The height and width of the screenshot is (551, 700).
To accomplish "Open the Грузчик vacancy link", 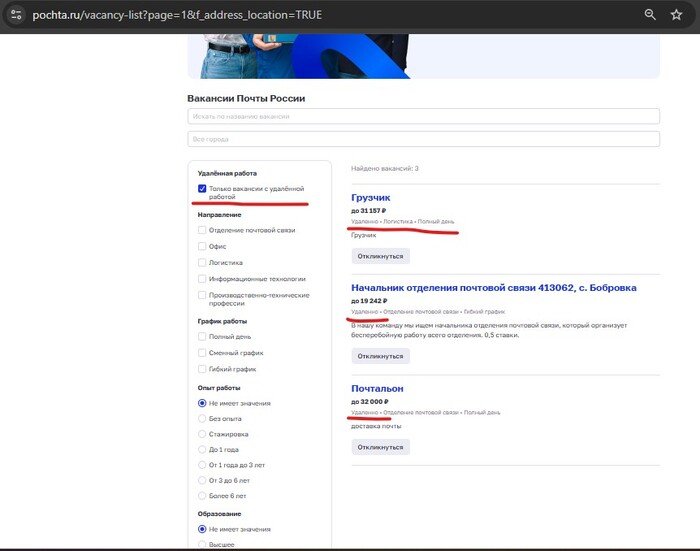I will [371, 197].
